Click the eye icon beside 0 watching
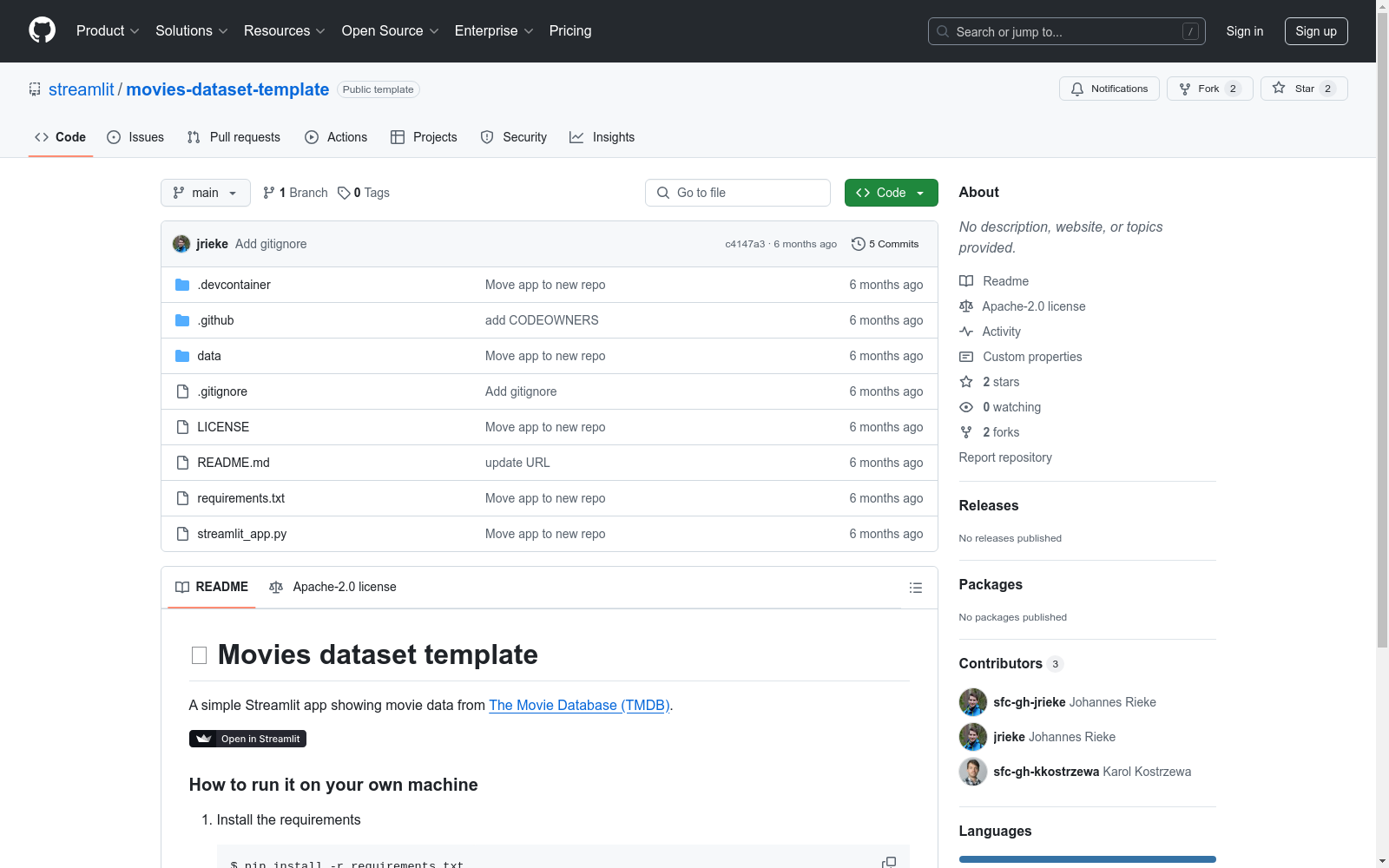Image resolution: width=1389 pixels, height=868 pixels. pyautogui.click(x=966, y=407)
